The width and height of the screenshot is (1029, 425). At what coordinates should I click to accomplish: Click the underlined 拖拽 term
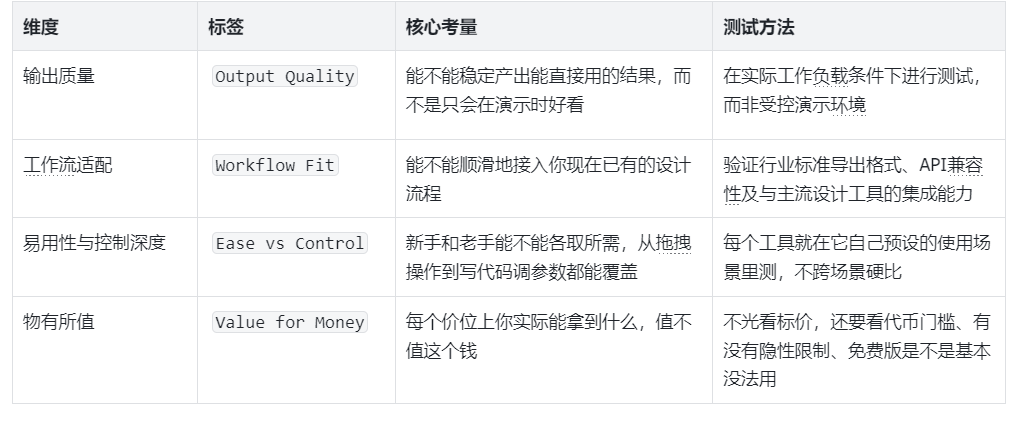674,243
